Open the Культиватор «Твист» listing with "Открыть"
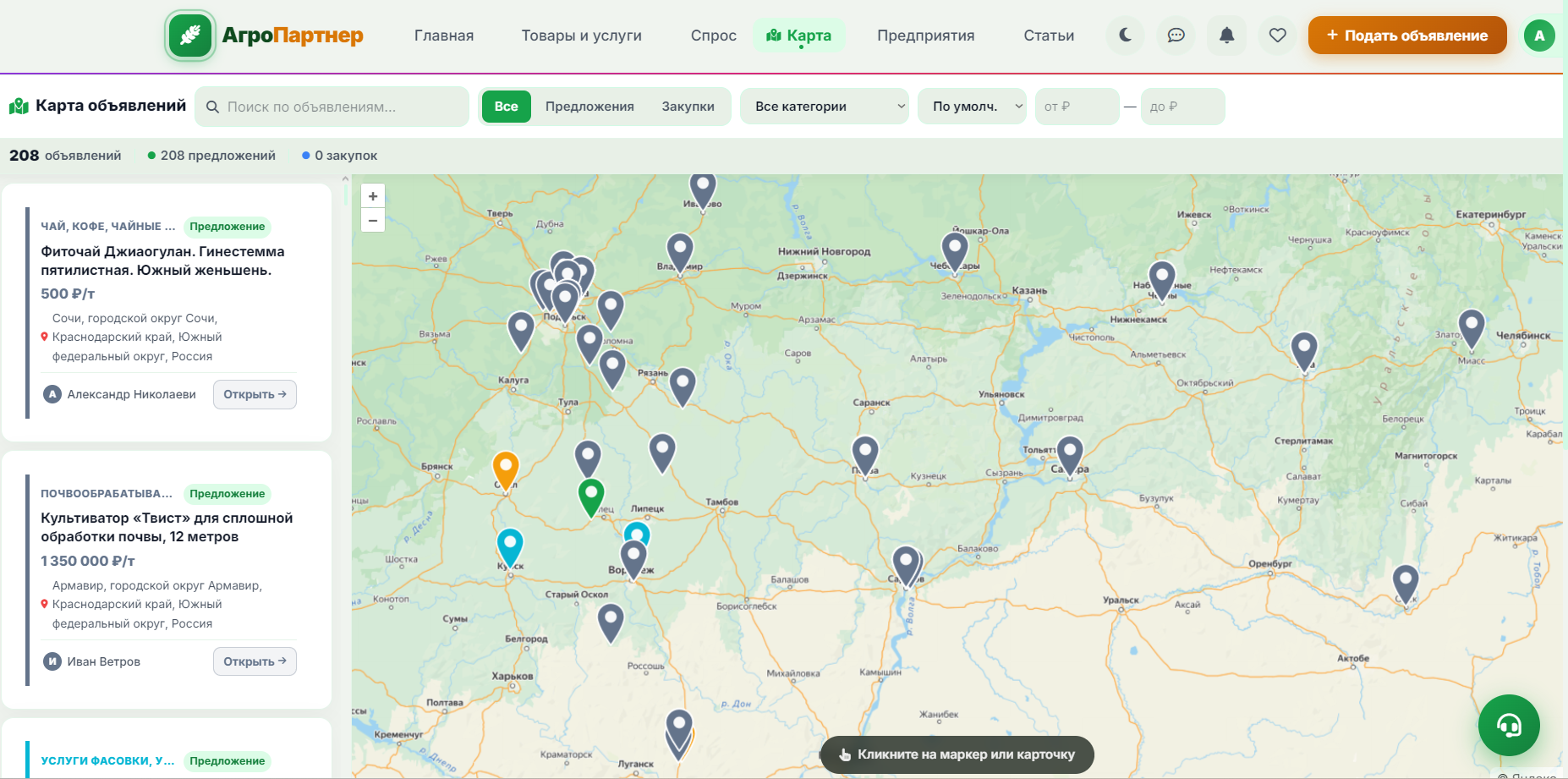 tap(255, 661)
